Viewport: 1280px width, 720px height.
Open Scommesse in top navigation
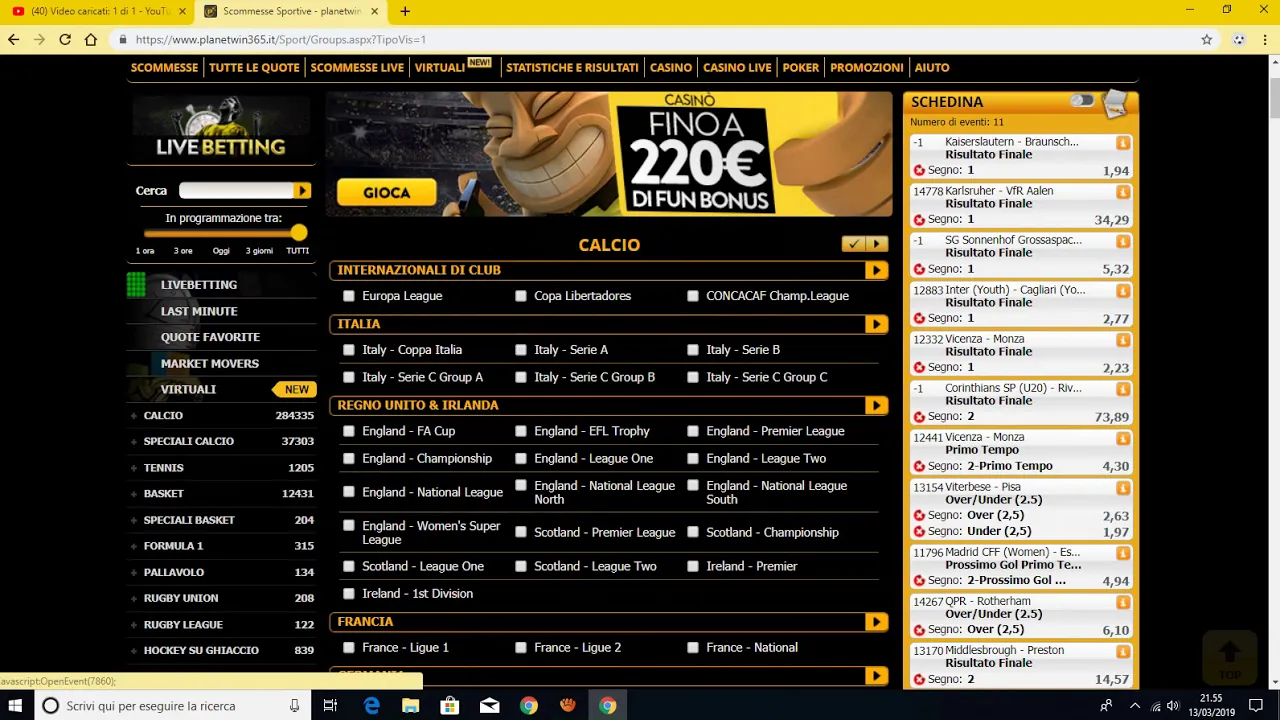tap(164, 67)
